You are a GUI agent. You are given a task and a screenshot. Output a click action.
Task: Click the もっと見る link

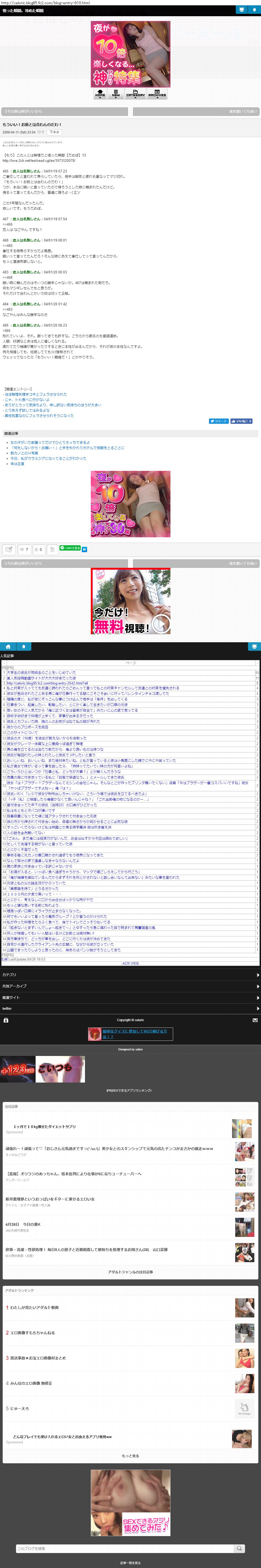(130, 1456)
